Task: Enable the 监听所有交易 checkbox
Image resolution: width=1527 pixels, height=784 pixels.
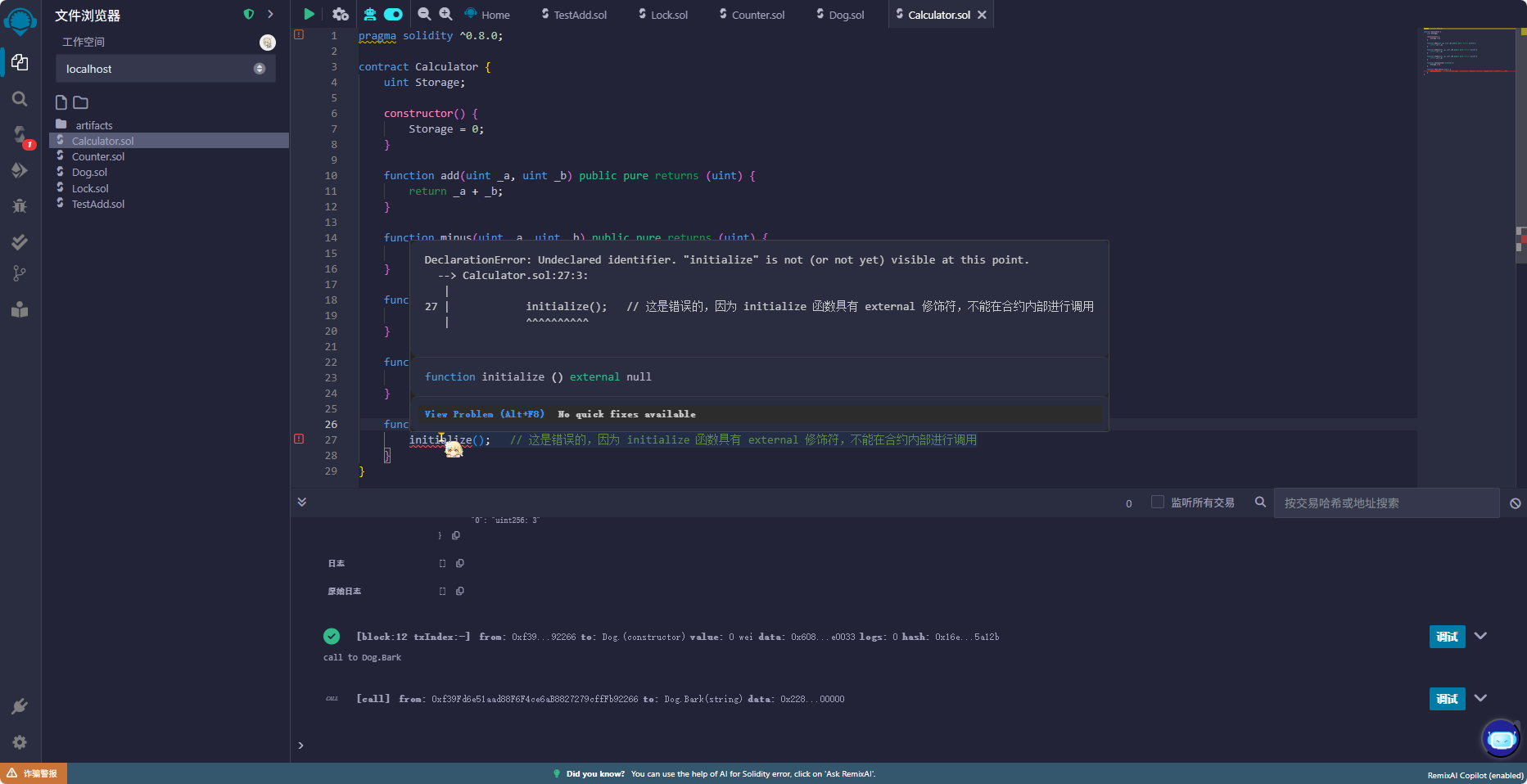Action: click(1157, 502)
